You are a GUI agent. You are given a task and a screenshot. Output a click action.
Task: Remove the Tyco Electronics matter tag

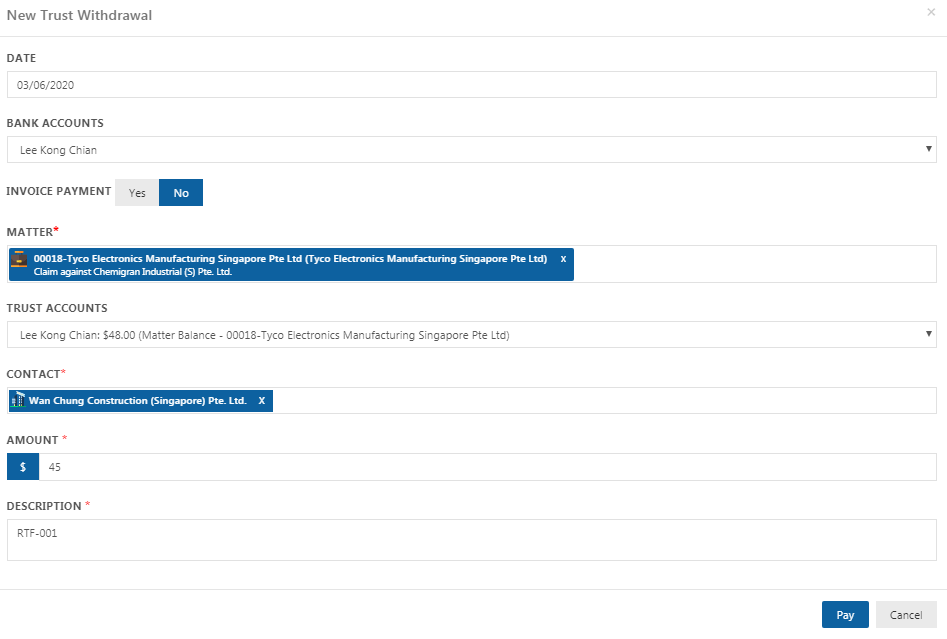(563, 258)
